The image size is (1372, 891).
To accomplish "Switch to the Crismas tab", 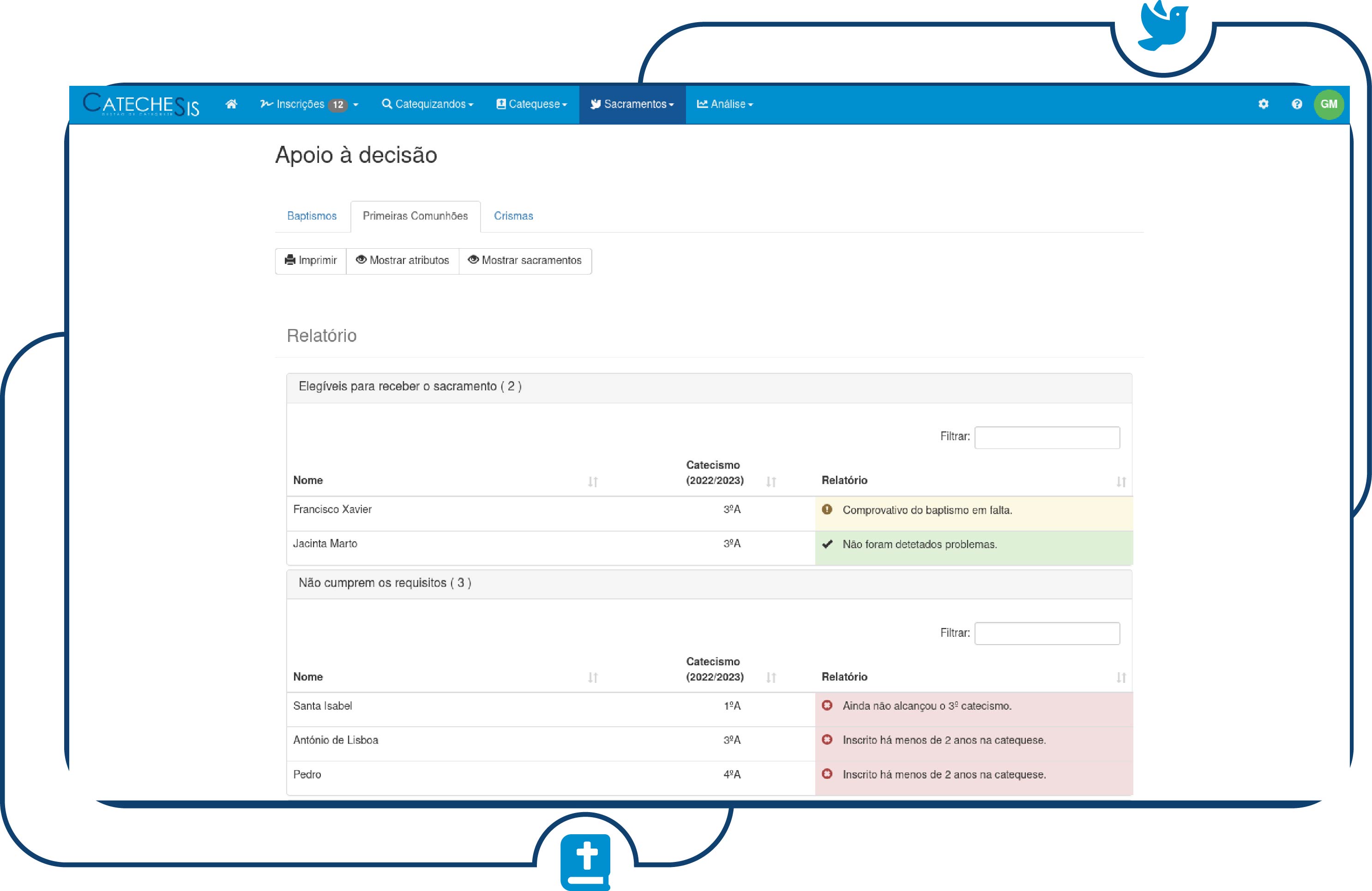I will [513, 216].
